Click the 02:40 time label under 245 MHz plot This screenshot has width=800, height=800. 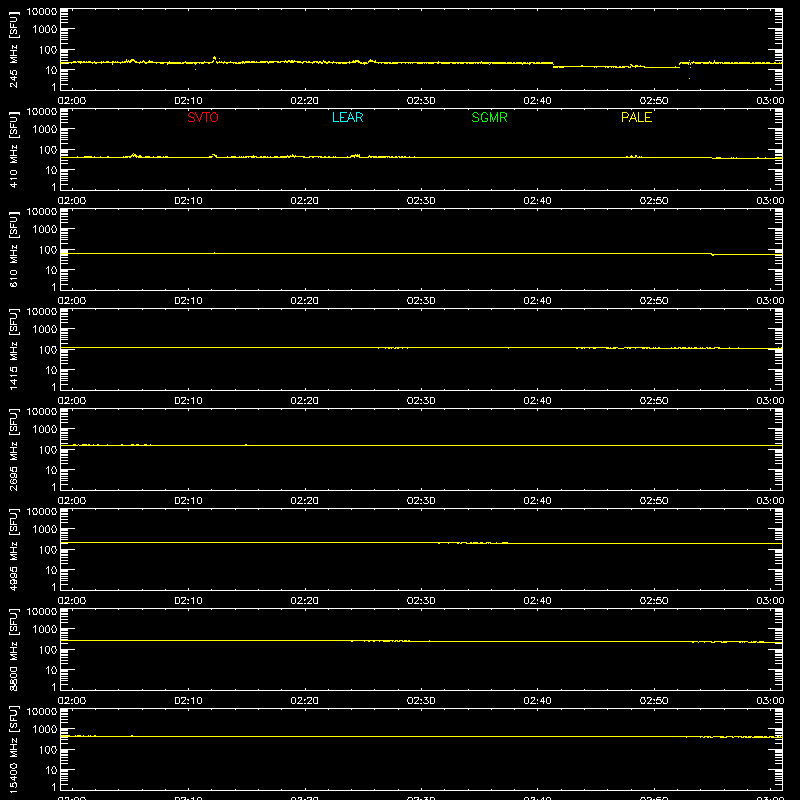[x=537, y=101]
